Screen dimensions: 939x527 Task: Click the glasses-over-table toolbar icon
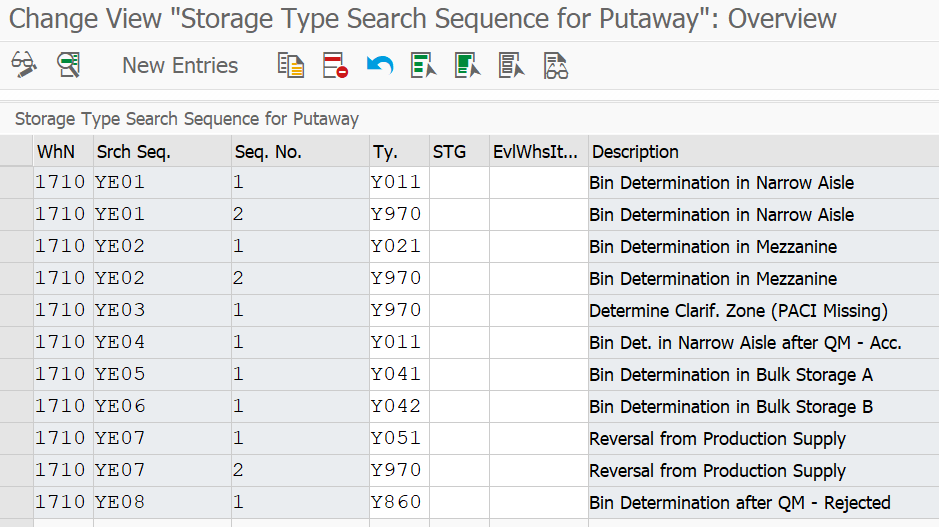tap(556, 65)
